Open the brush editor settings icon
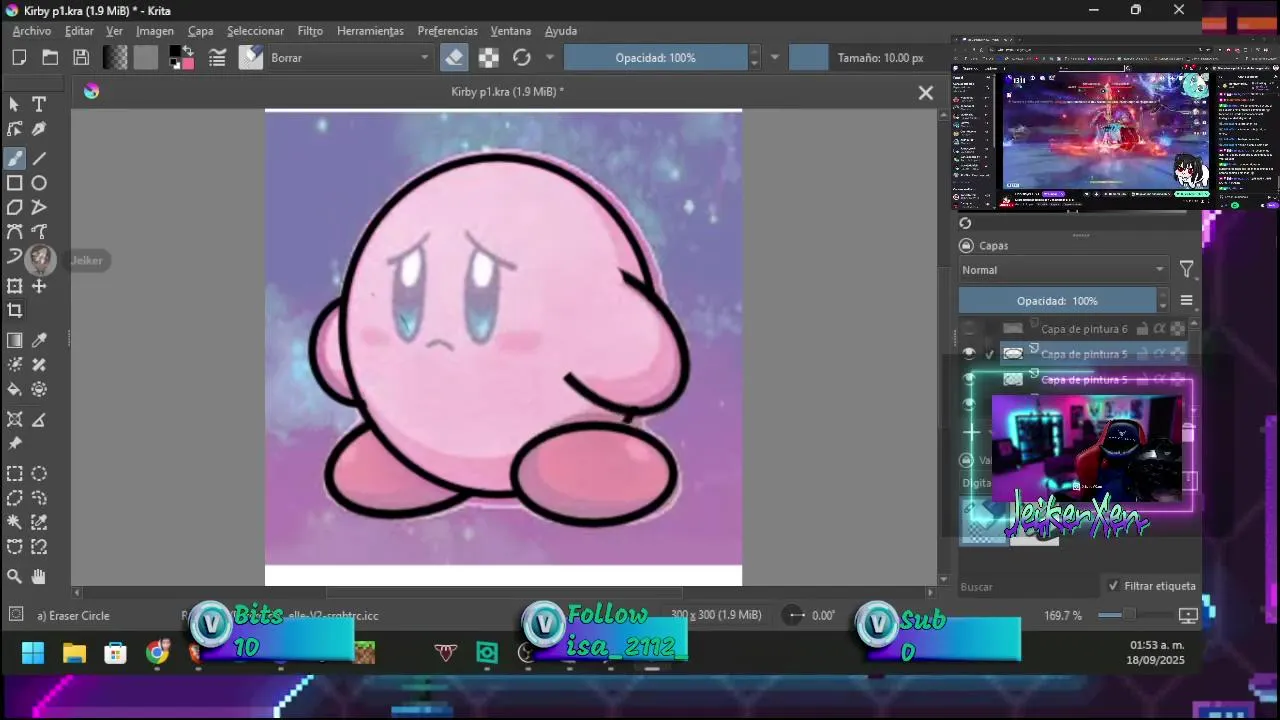1280x720 pixels. (217, 58)
